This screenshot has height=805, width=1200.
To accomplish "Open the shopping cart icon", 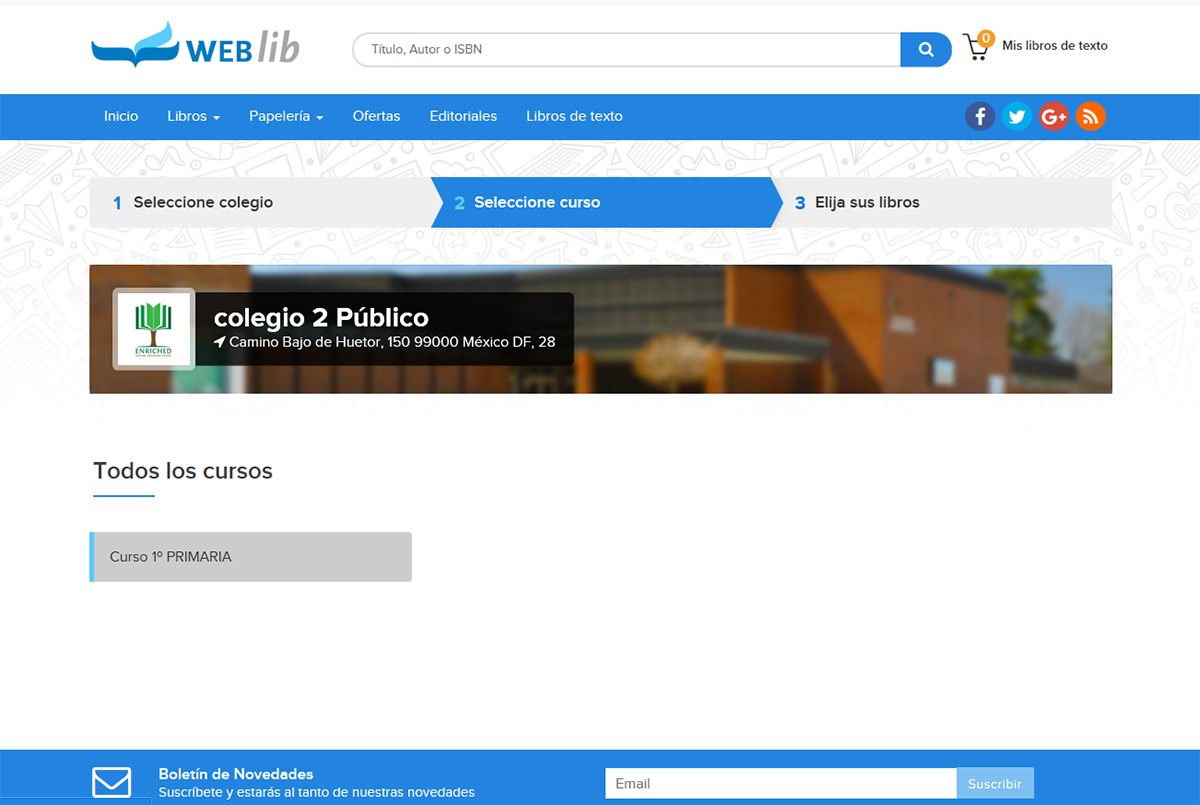I will tap(976, 47).
